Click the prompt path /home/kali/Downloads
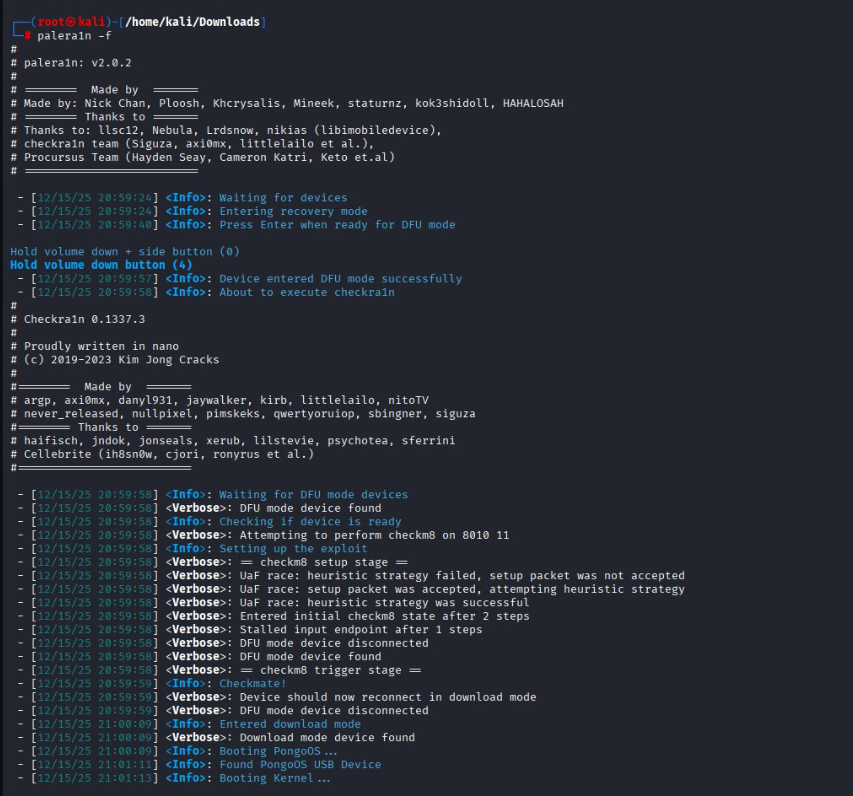 [x=193, y=22]
